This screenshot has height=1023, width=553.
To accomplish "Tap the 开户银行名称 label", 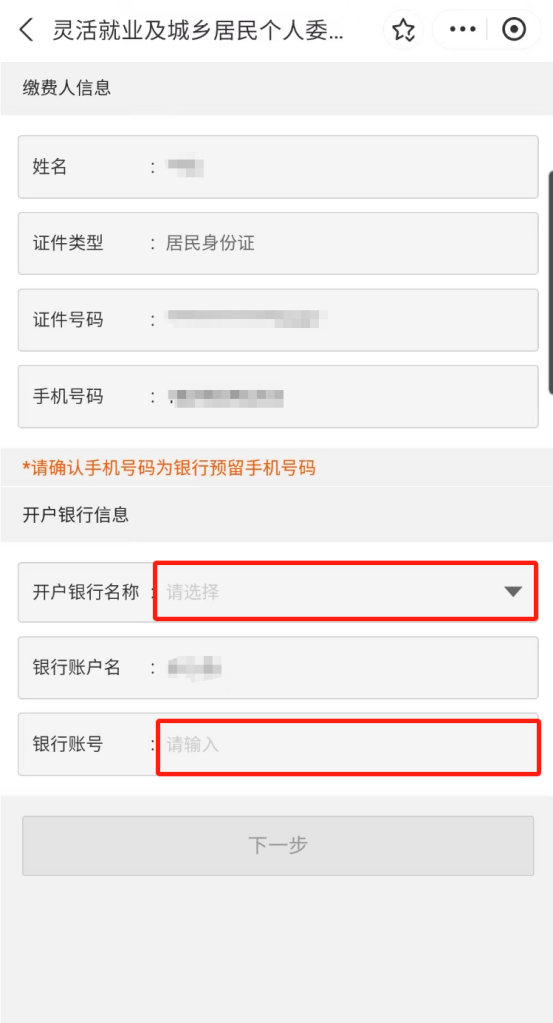I will coord(86,592).
